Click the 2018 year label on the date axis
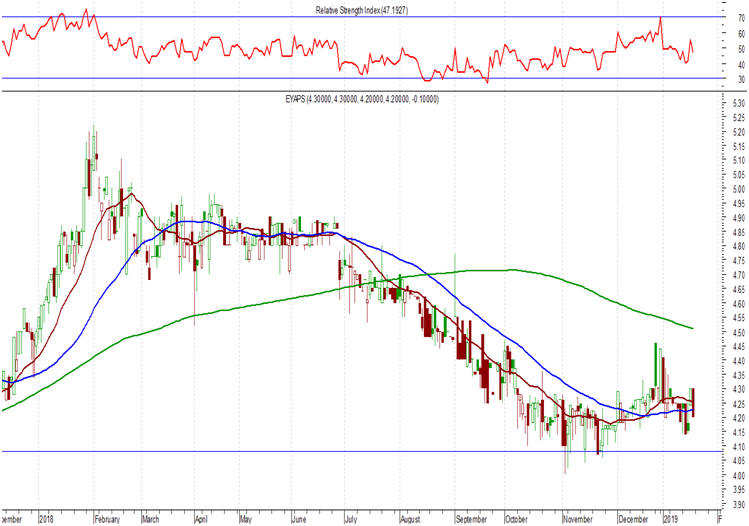The height and width of the screenshot is (526, 749). click(47, 519)
